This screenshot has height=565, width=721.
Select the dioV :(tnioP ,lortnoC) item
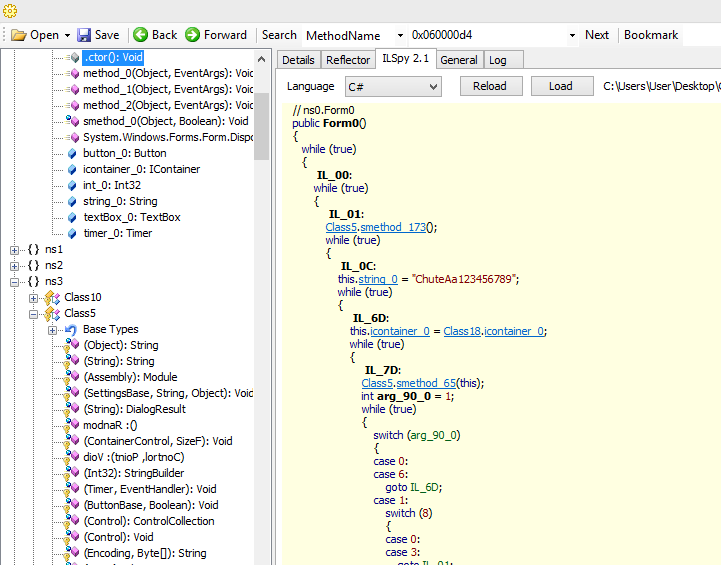(134, 457)
